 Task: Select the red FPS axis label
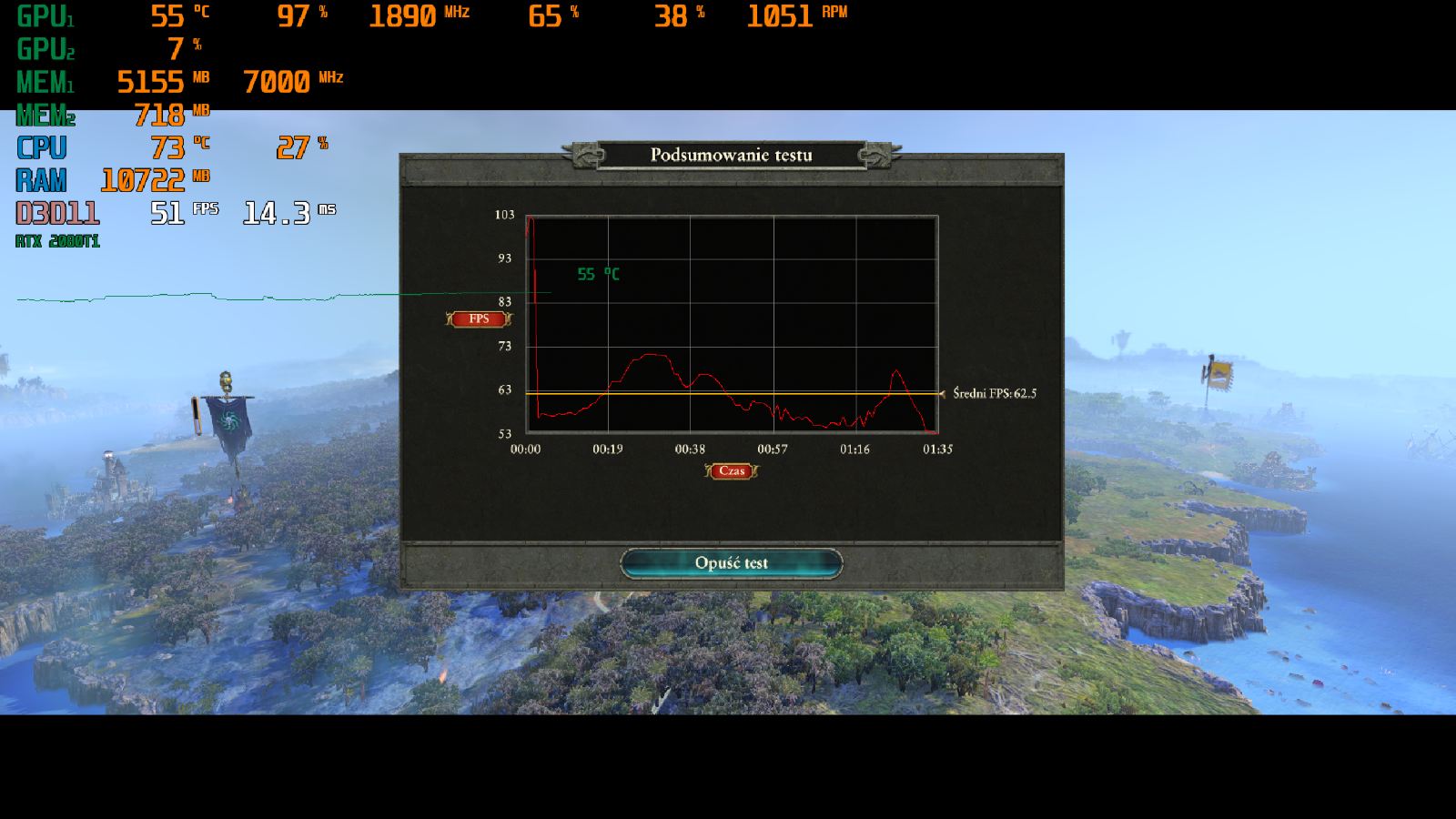point(479,318)
